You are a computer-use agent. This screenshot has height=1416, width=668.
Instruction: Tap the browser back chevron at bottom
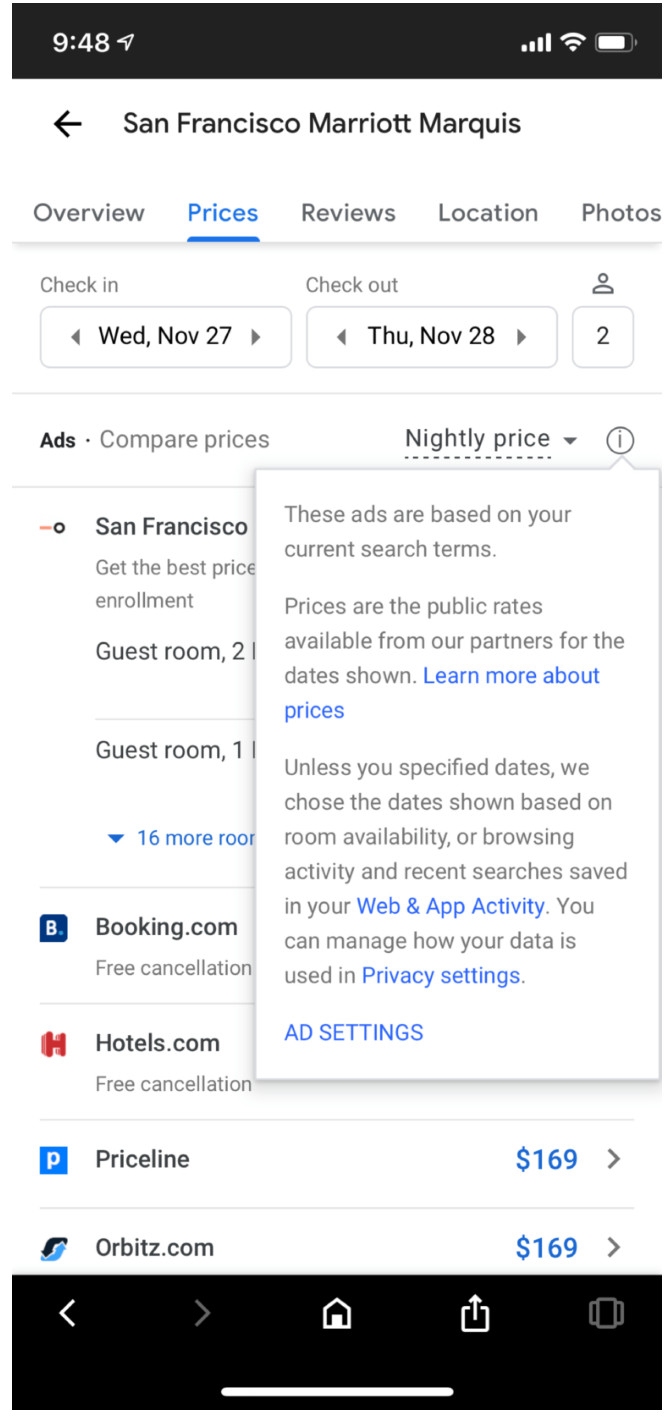[67, 1313]
